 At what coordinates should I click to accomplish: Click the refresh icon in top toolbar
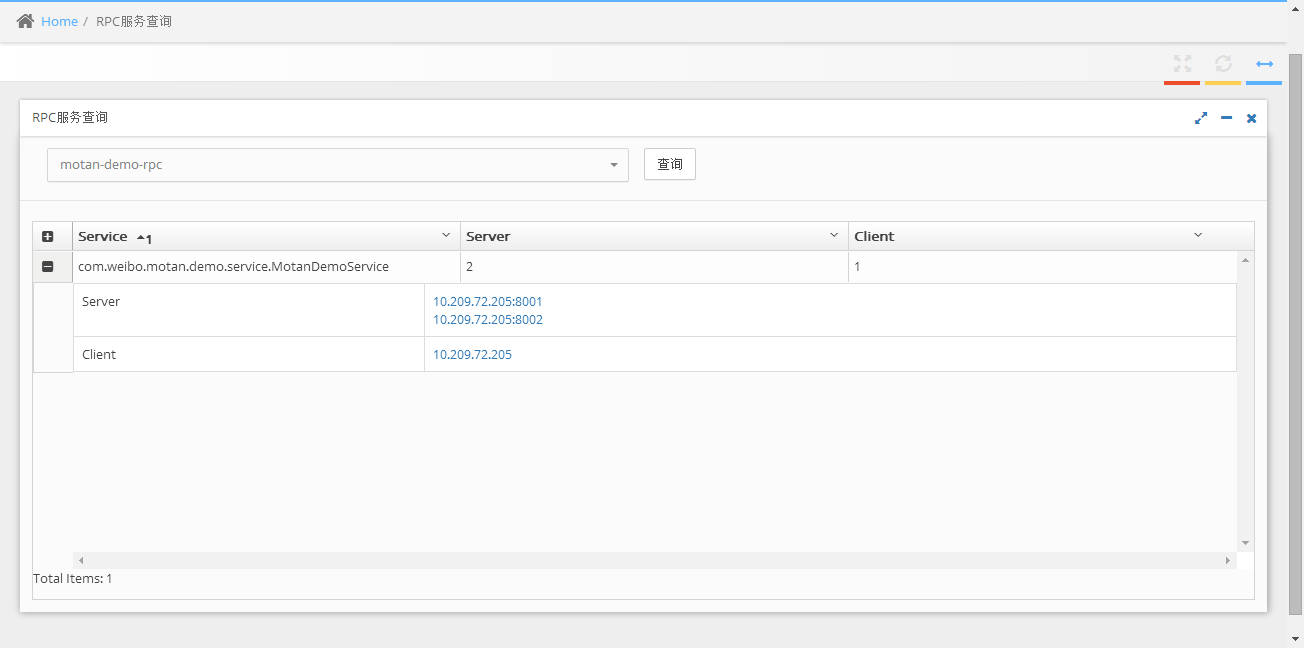(1223, 64)
